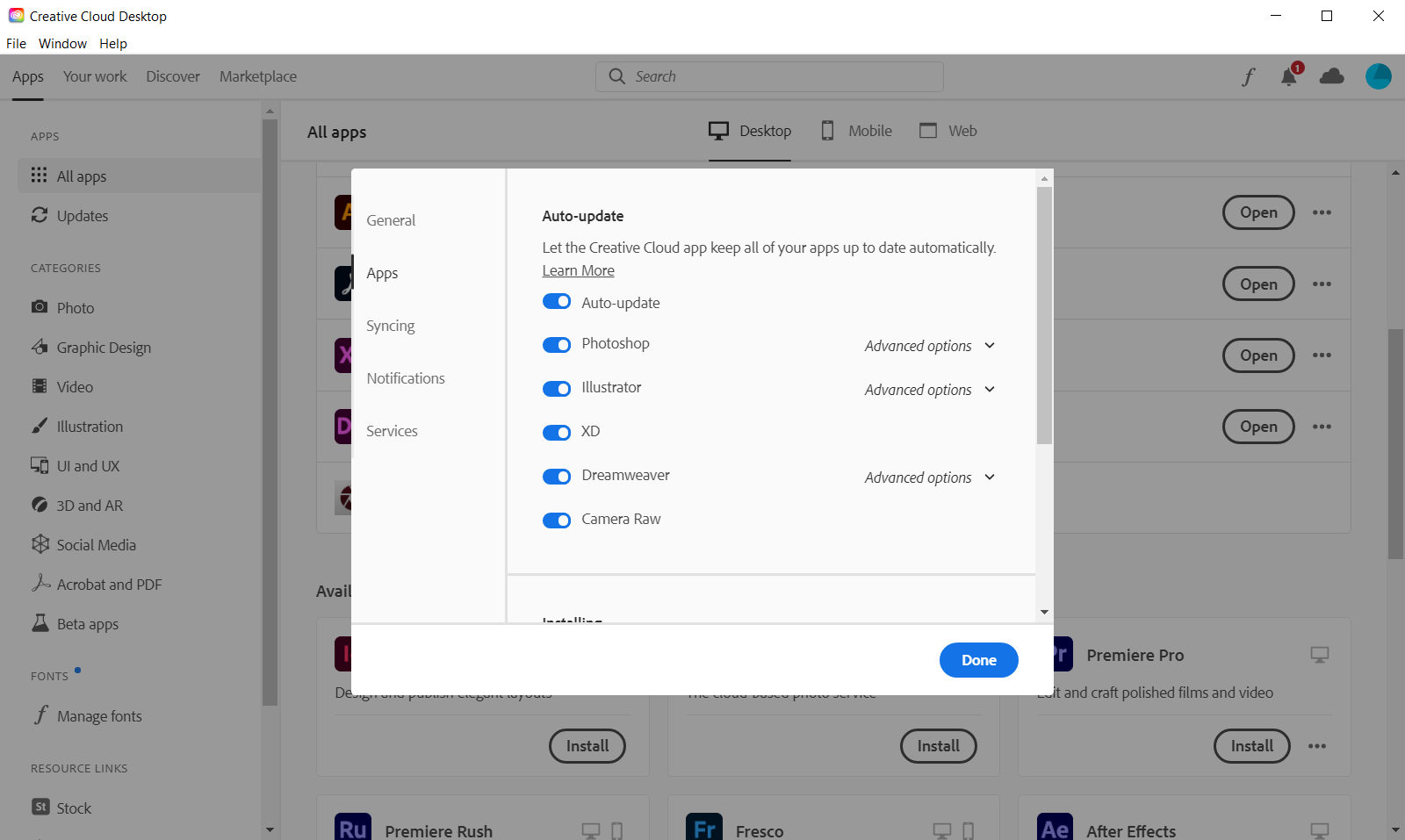This screenshot has height=840, width=1405.
Task: Click the cloud storage icon
Action: pyautogui.click(x=1331, y=76)
